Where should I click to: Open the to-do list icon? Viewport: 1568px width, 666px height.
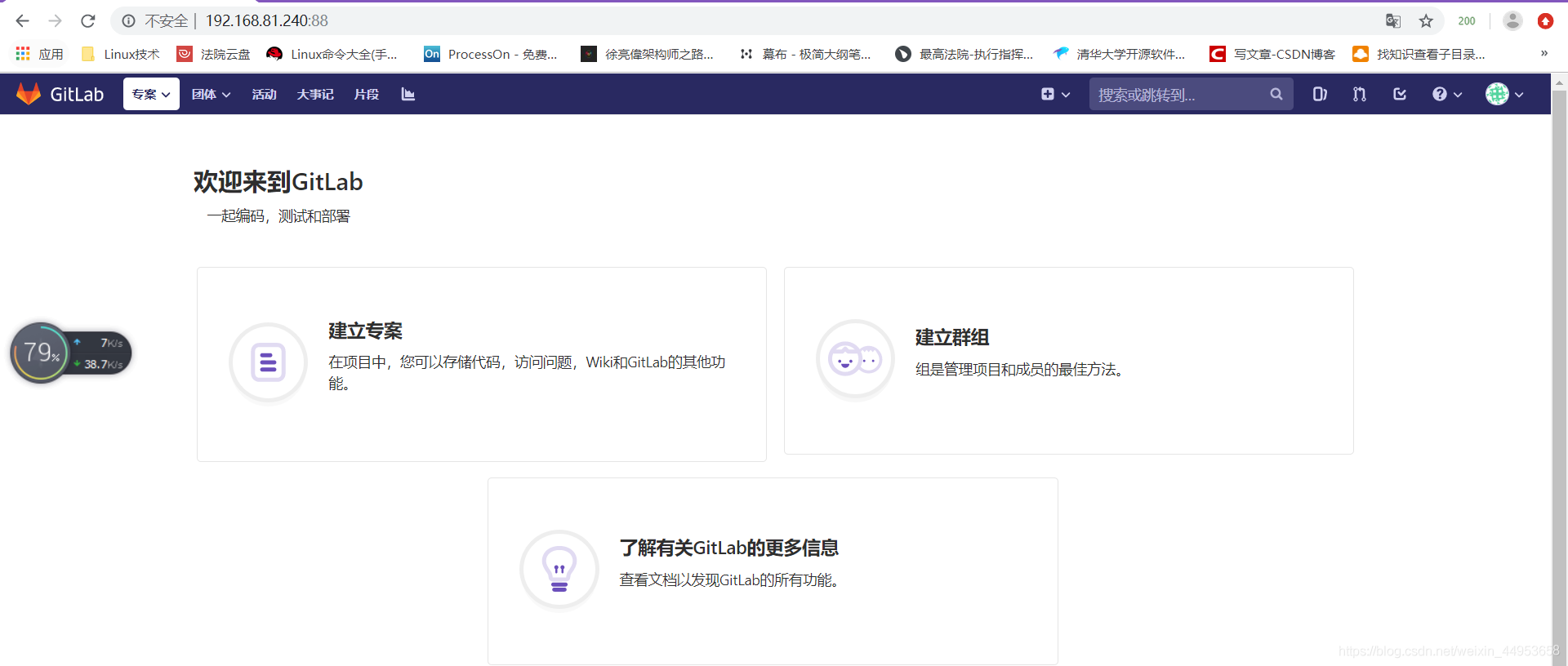click(x=1400, y=95)
